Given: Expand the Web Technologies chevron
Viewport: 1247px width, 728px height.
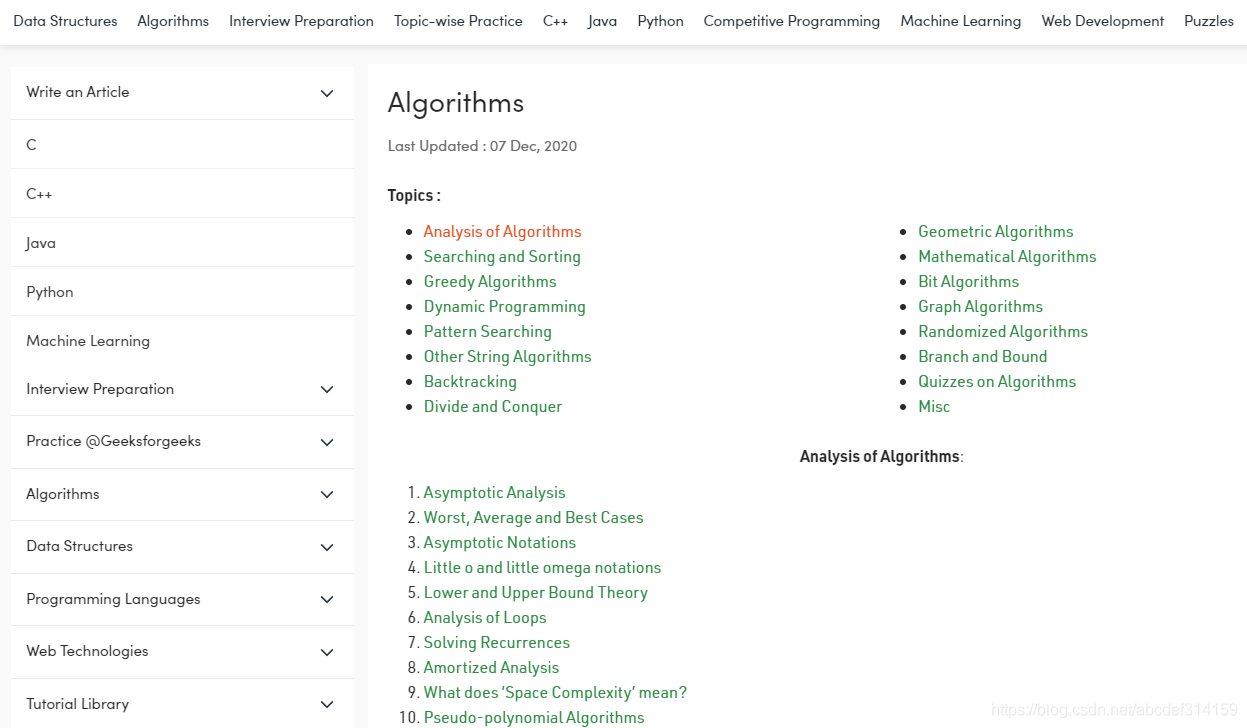Looking at the screenshot, I should coord(327,652).
